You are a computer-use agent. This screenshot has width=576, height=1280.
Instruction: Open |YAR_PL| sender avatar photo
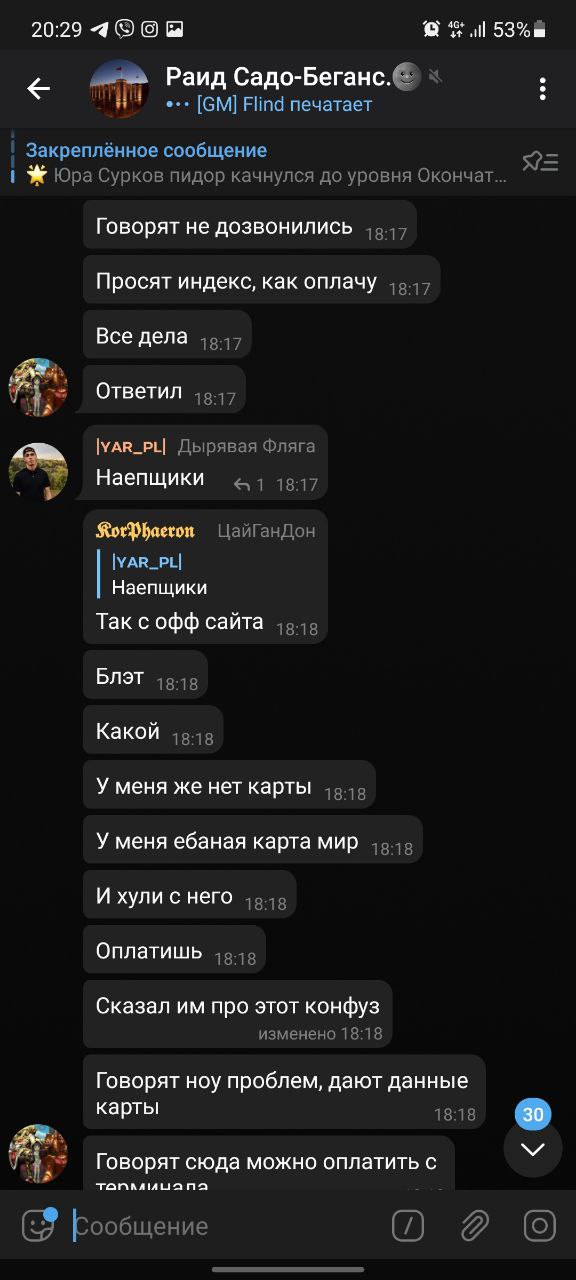point(38,470)
